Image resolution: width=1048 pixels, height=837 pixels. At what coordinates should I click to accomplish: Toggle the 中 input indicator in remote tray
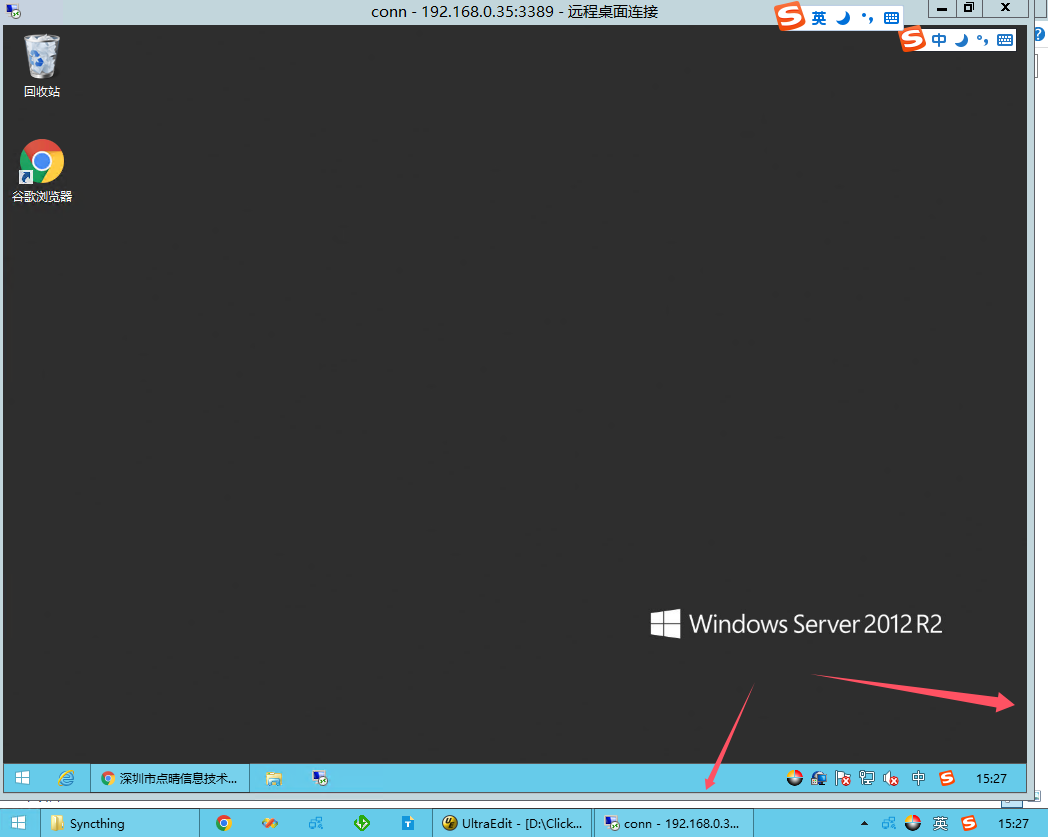pos(918,778)
